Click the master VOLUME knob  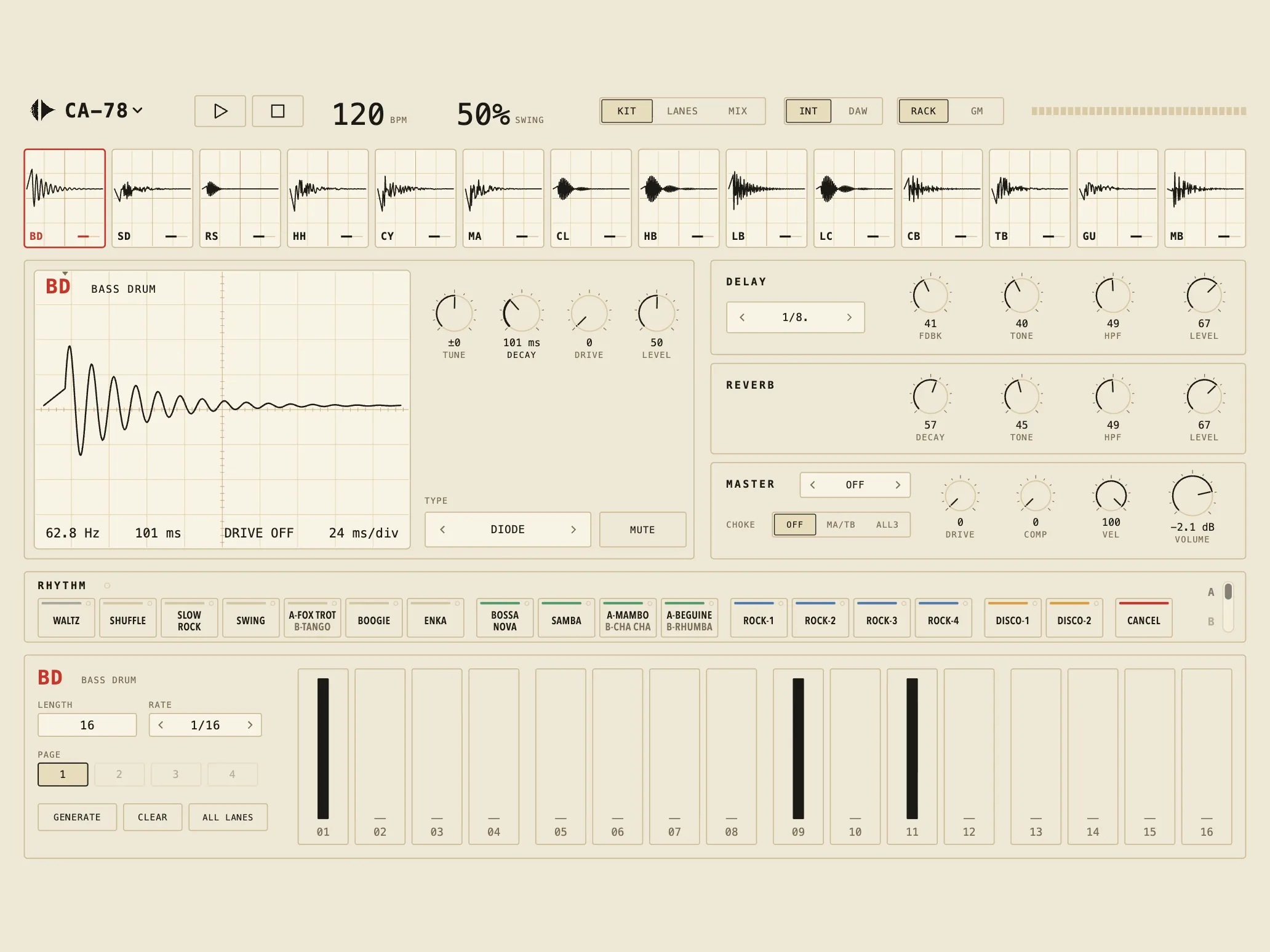[1192, 495]
